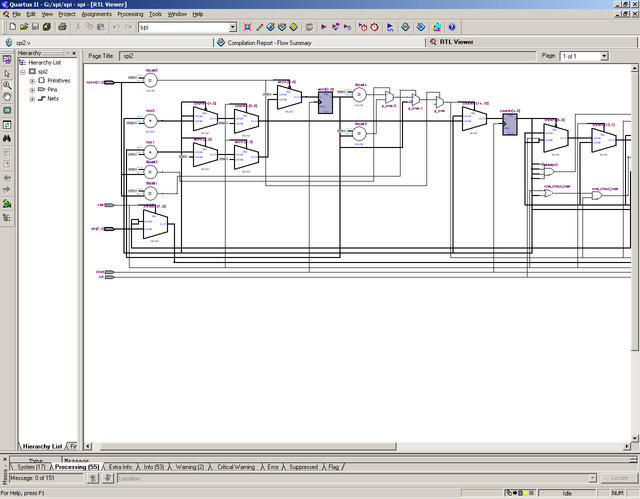Image resolution: width=640 pixels, height=499 pixels.
Task: Click the Back arrow in left toolbar
Action: pyautogui.click(x=7, y=177)
